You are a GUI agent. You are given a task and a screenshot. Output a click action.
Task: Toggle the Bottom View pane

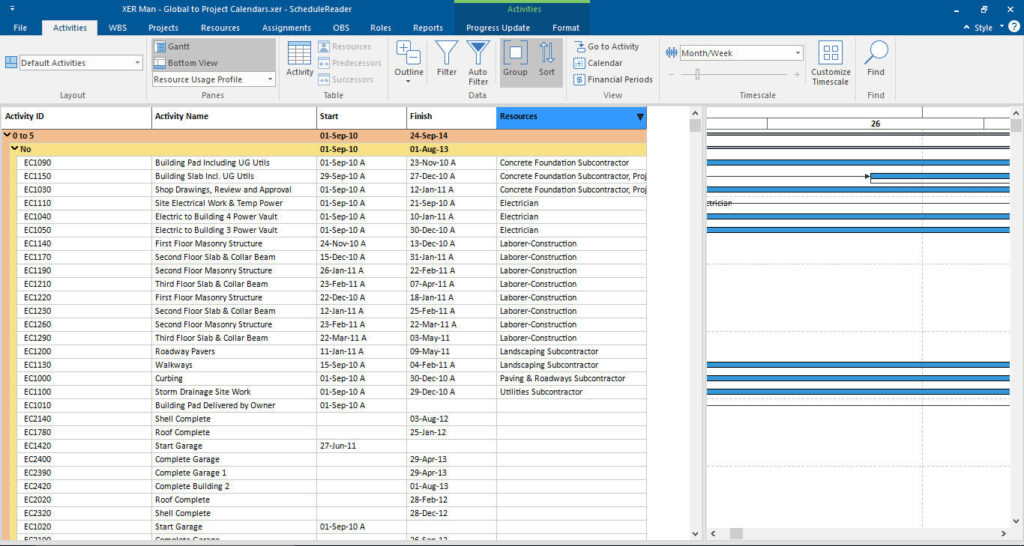click(x=186, y=63)
